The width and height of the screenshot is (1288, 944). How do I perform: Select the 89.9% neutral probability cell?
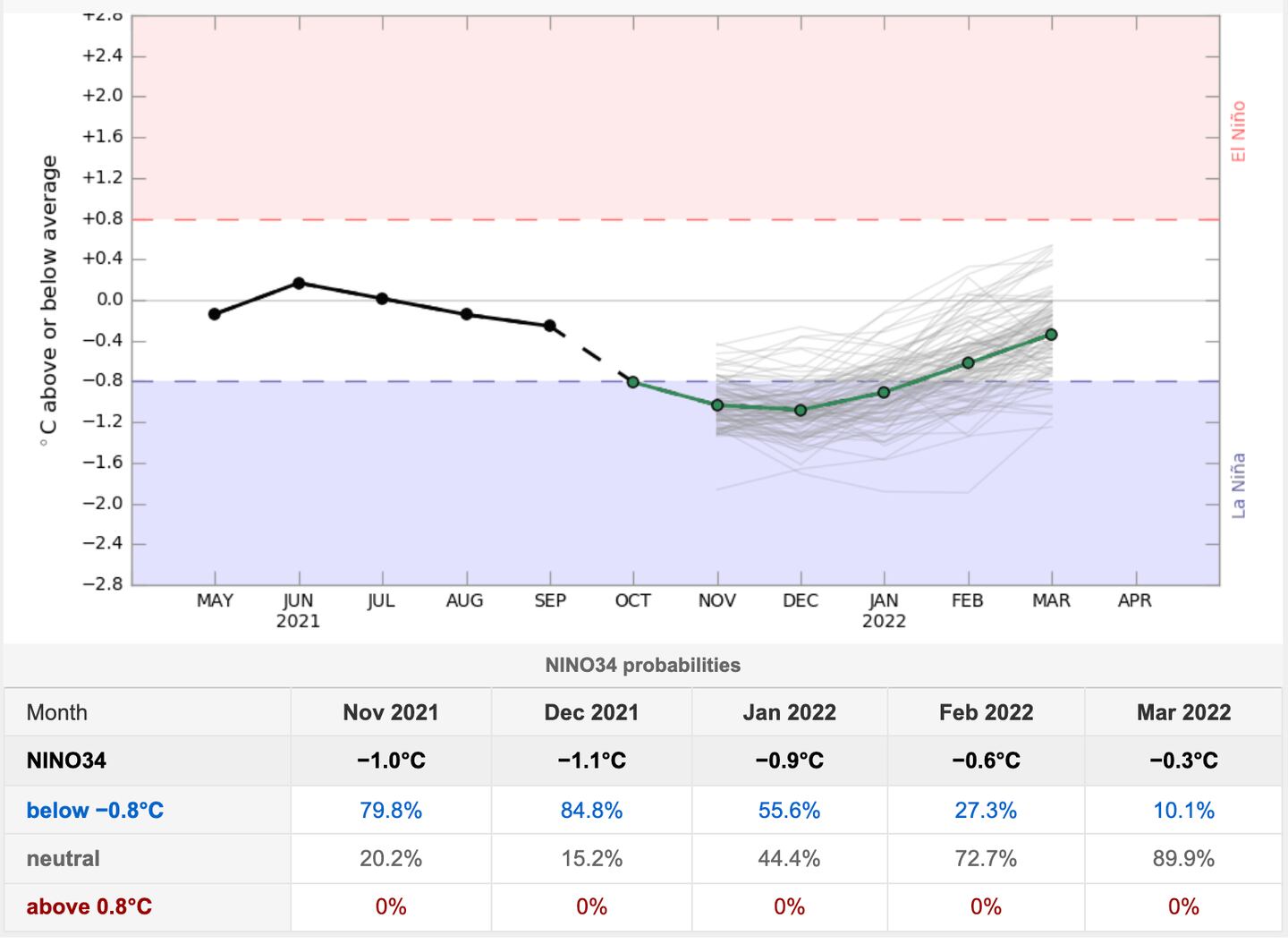[1183, 859]
